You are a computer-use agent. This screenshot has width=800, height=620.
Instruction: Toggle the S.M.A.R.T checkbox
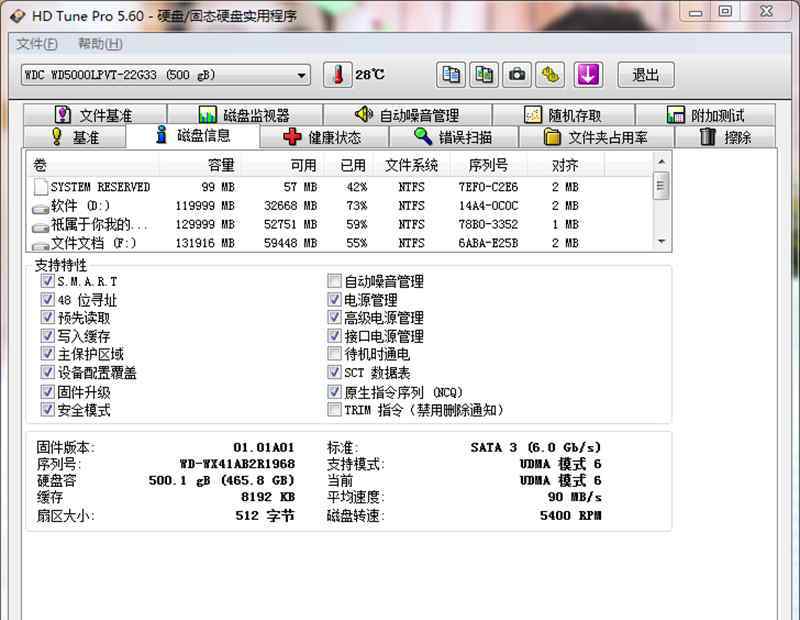pos(47,281)
